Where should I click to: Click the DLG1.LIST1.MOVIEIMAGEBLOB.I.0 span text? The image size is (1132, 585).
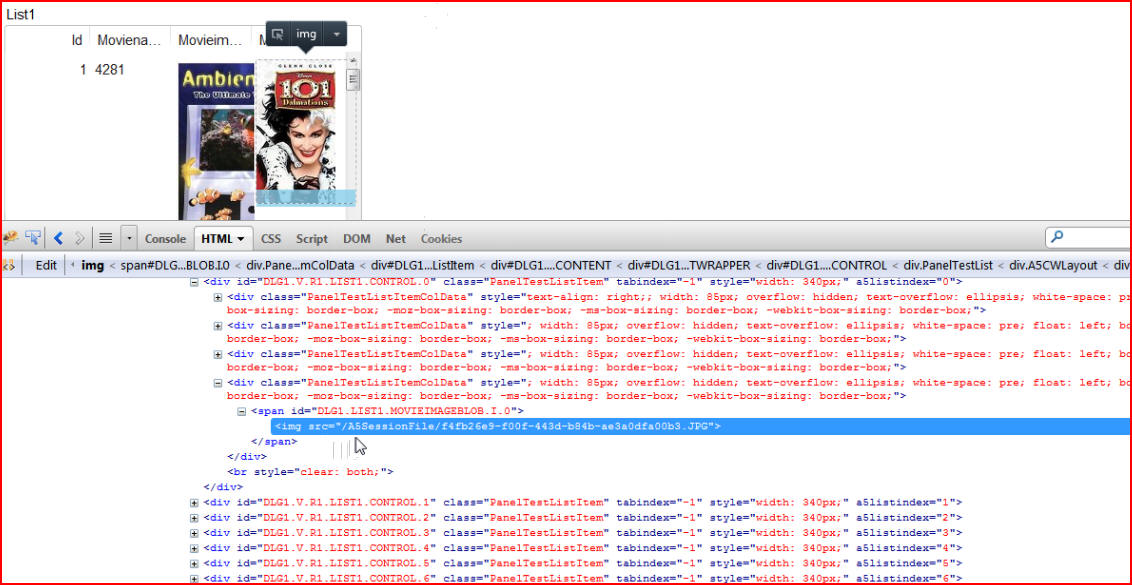pos(386,412)
